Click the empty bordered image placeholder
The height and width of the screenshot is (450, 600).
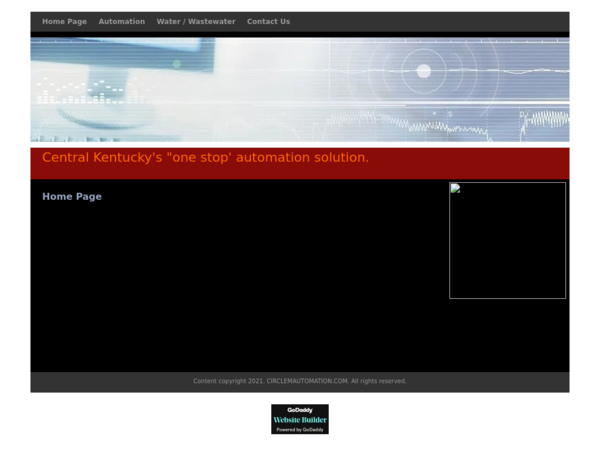[507, 240]
